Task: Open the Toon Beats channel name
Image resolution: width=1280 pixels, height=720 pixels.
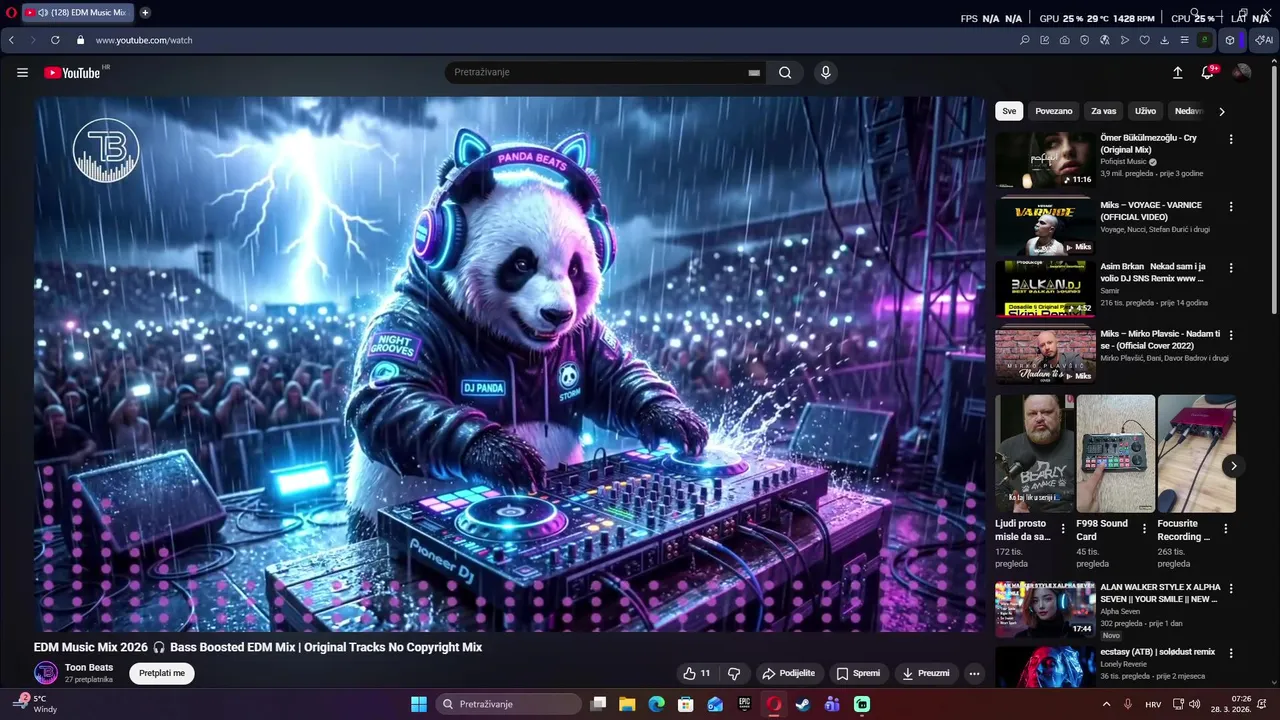Action: [x=89, y=667]
